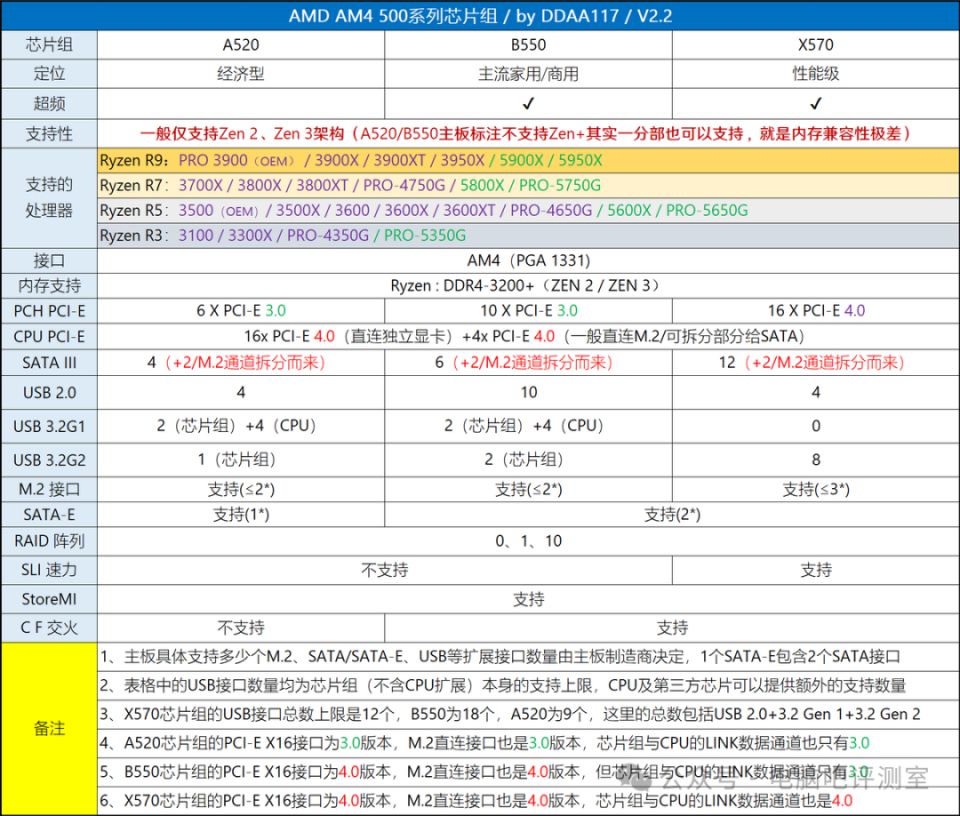Image resolution: width=960 pixels, height=816 pixels.
Task: Select the A520 column header
Action: tap(241, 45)
